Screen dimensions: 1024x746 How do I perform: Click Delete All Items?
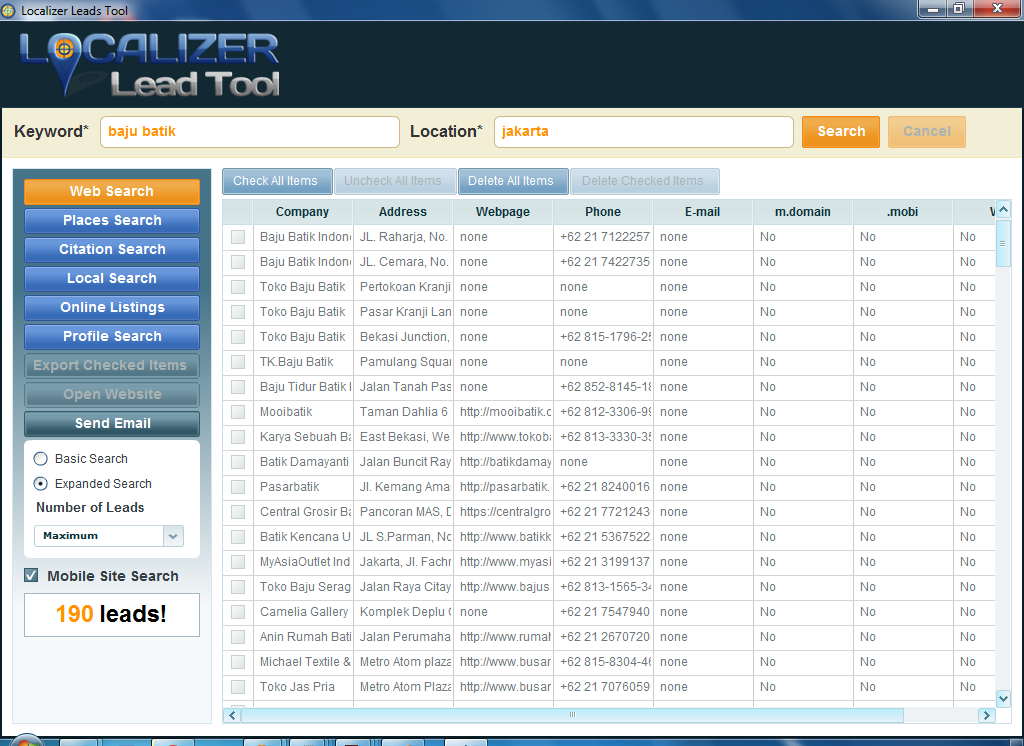tap(511, 181)
